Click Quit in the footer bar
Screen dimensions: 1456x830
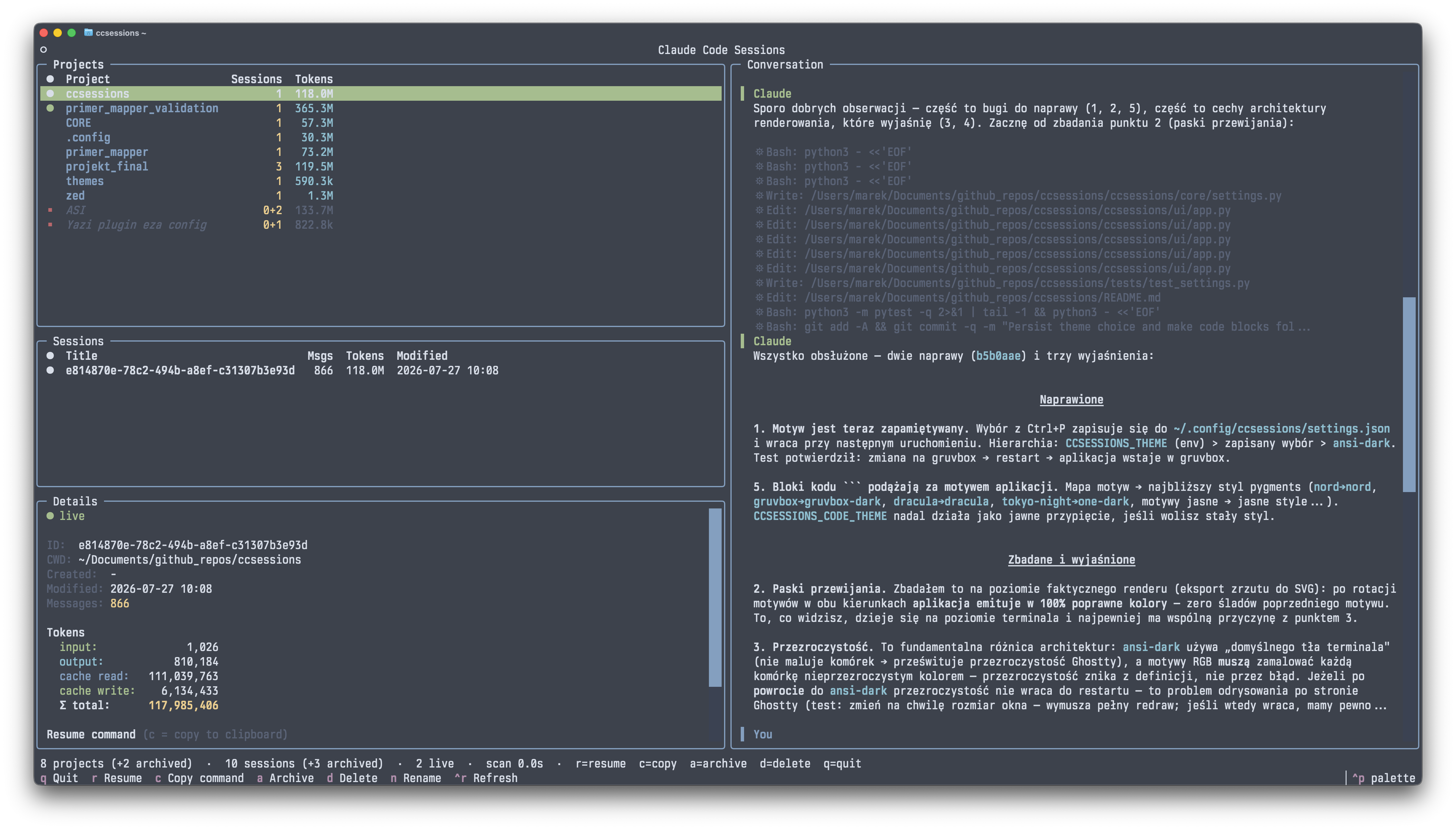click(x=60, y=778)
